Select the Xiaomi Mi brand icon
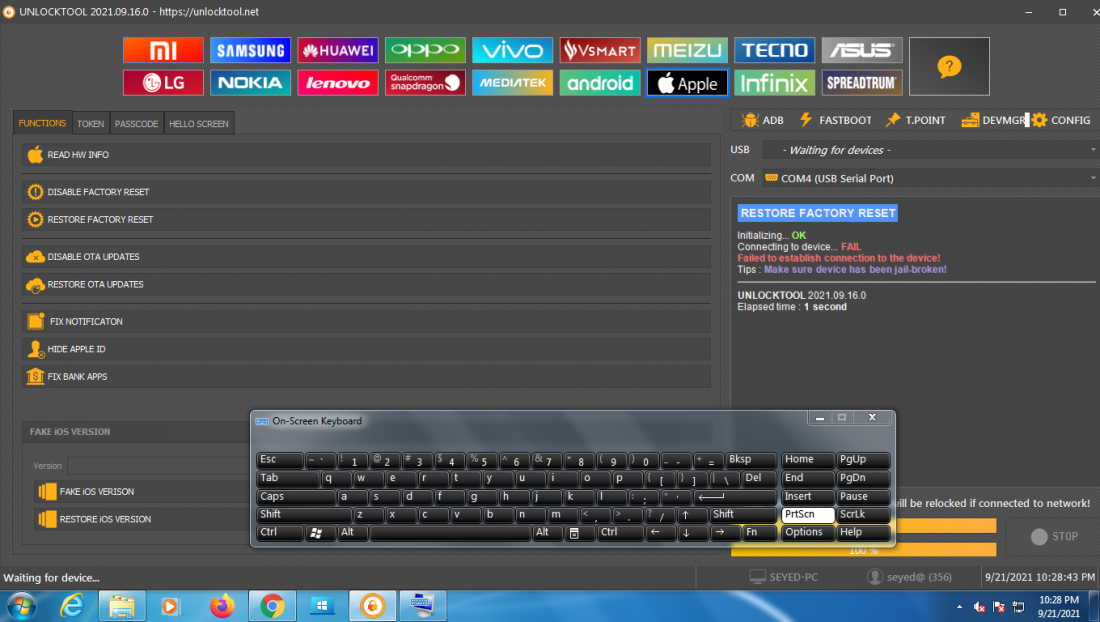Image resolution: width=1100 pixels, height=622 pixels. [x=163, y=50]
